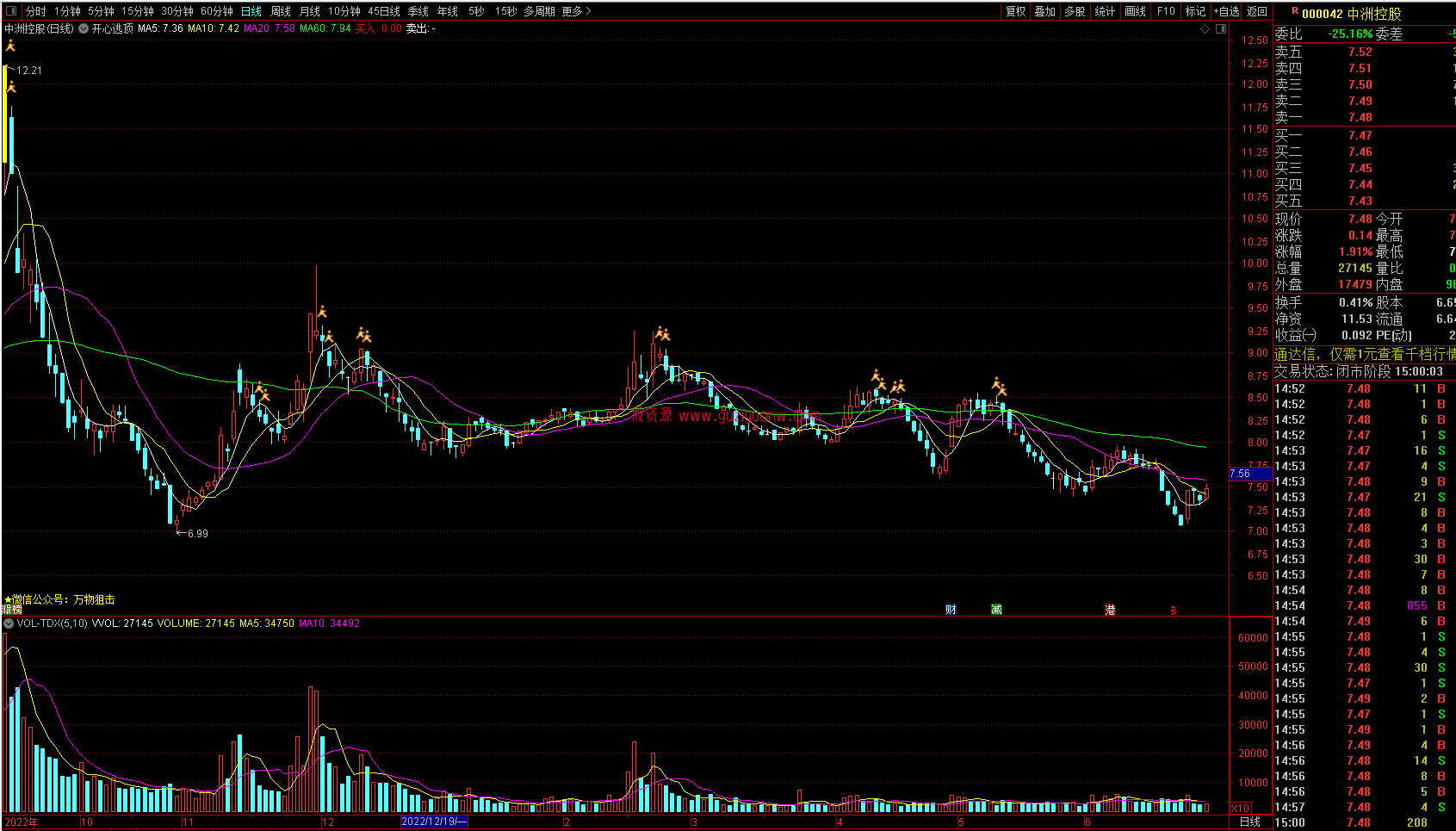
Task: Click the red S marker below the chart
Action: [1173, 611]
